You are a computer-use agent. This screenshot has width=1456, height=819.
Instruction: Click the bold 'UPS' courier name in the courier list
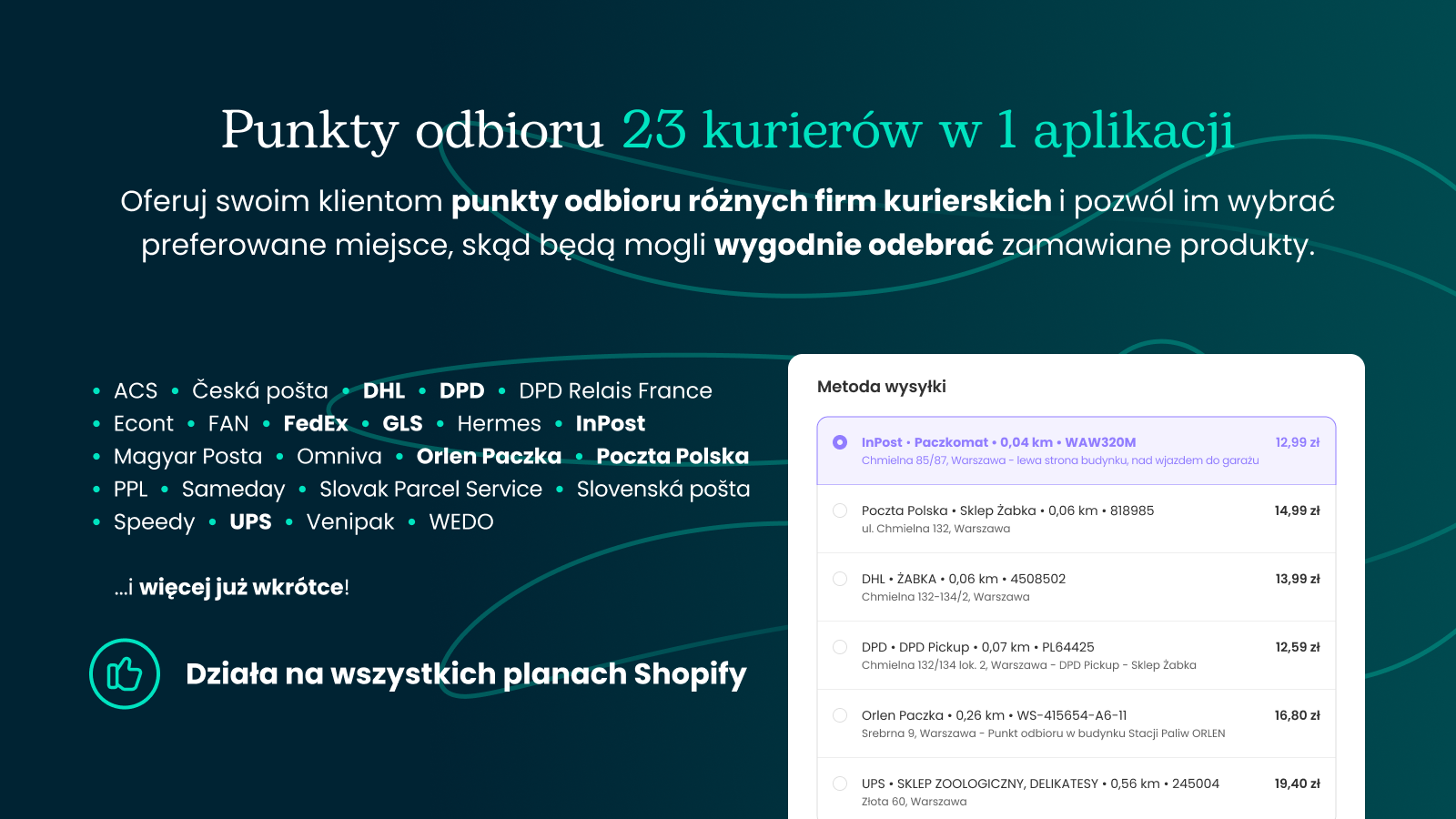[250, 521]
